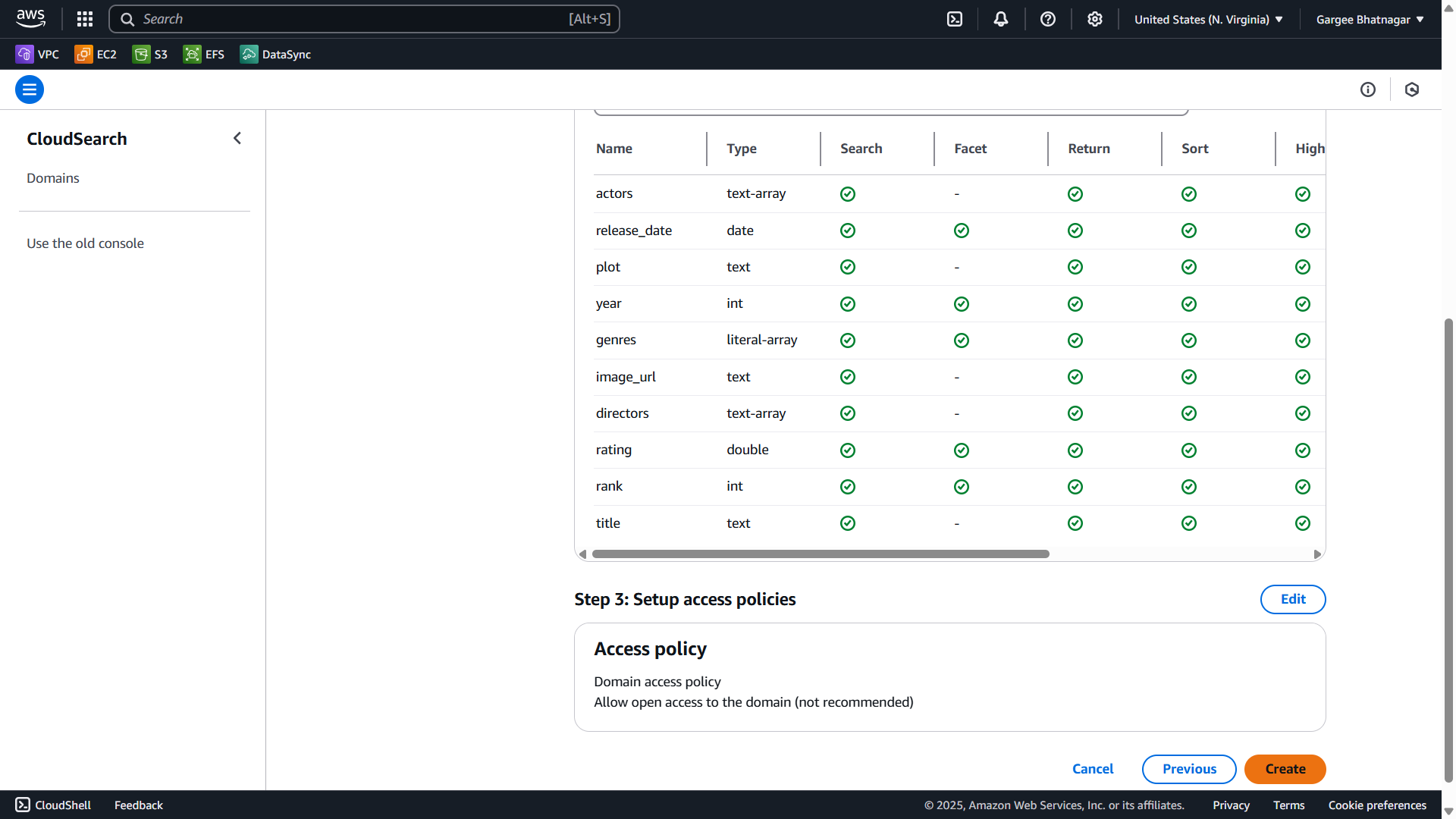The height and width of the screenshot is (819, 1456).
Task: Click the table horizontal scrollbar thumb
Action: coord(821,554)
